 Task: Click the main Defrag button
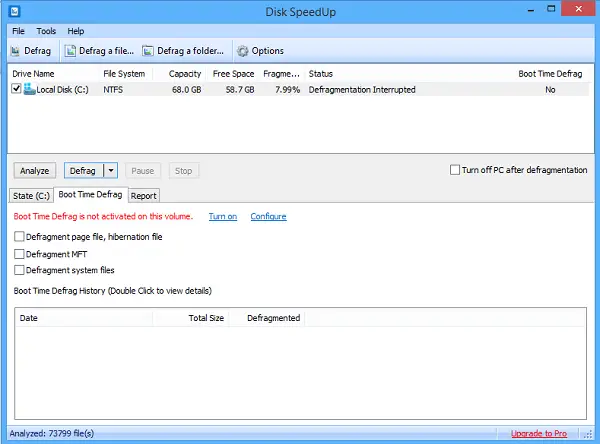(x=83, y=171)
